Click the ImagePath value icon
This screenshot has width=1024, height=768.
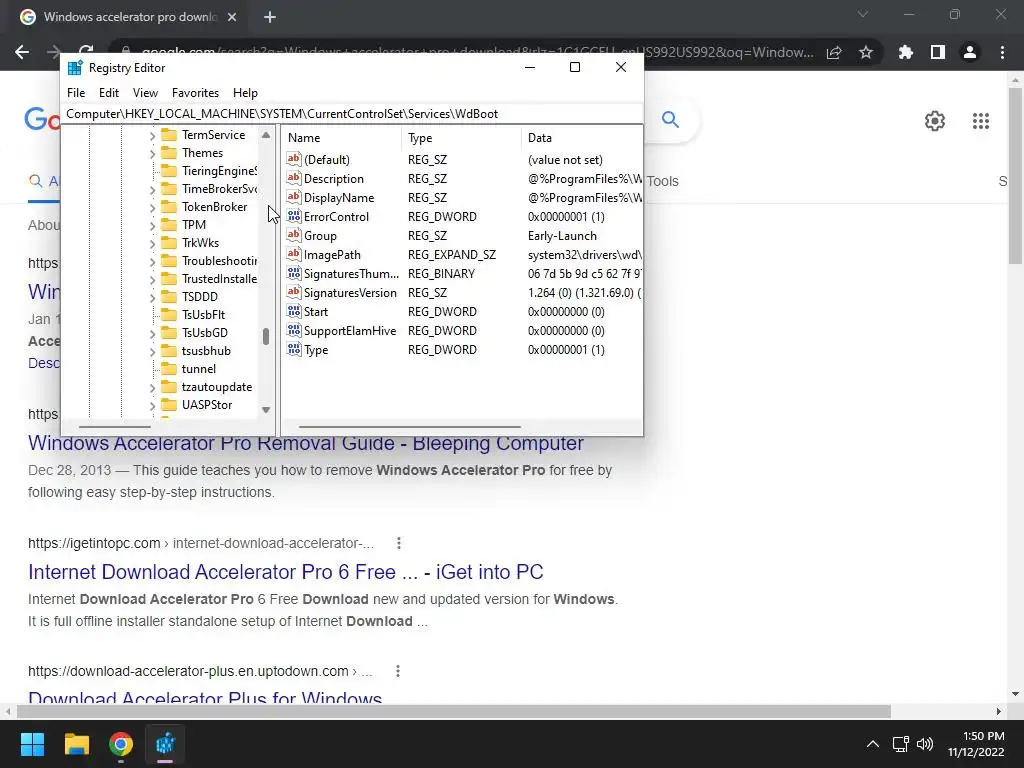click(294, 254)
